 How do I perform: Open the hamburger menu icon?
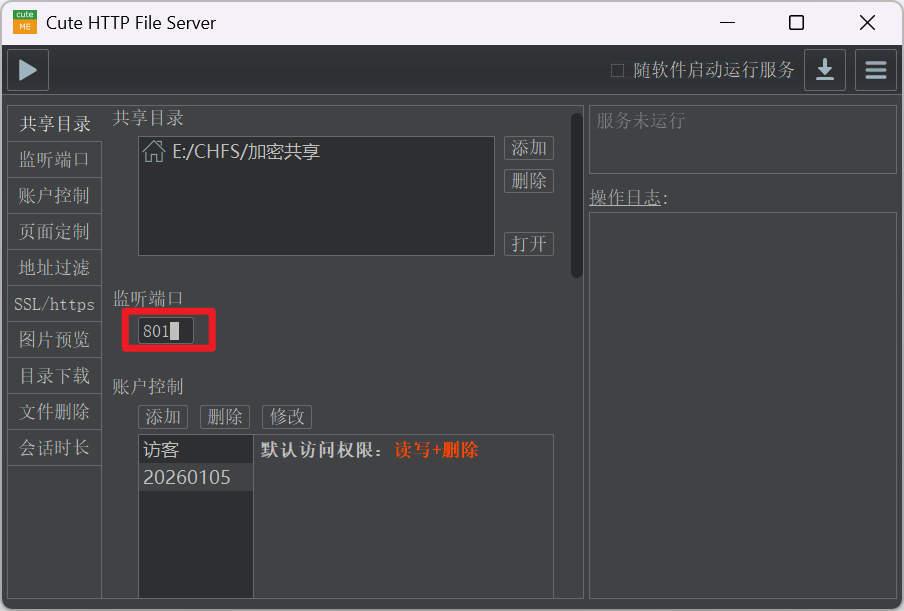(x=875, y=70)
